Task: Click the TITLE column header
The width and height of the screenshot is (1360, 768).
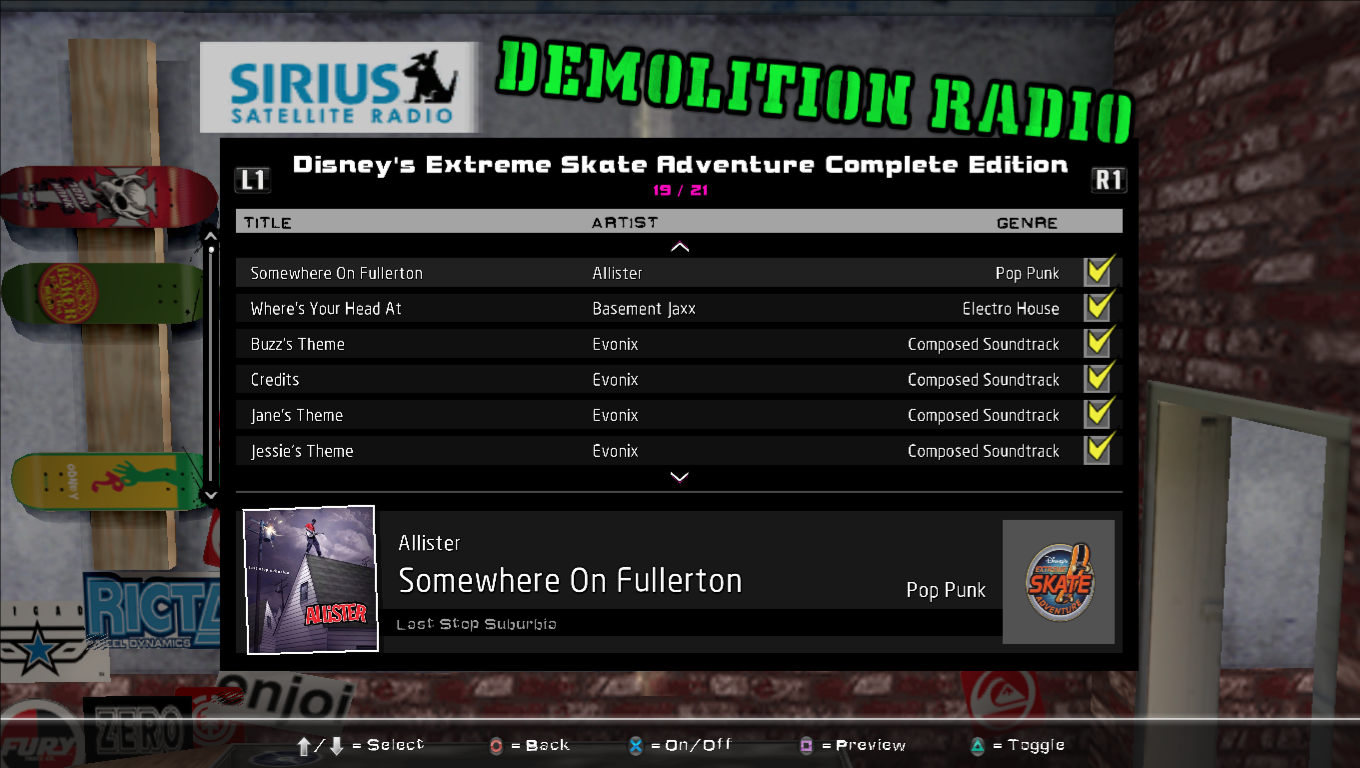Action: 268,222
